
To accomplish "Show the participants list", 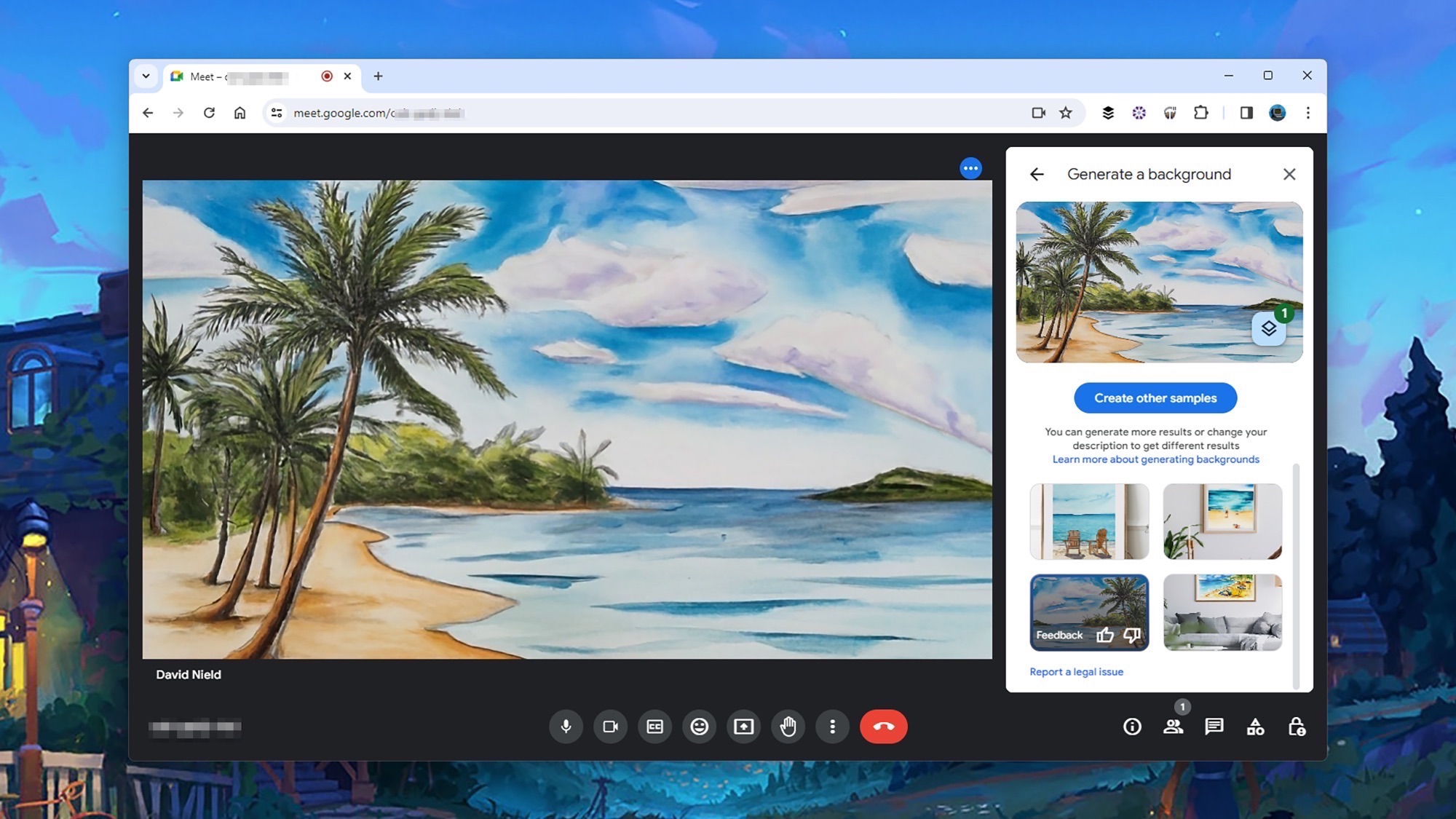I will (x=1174, y=726).
